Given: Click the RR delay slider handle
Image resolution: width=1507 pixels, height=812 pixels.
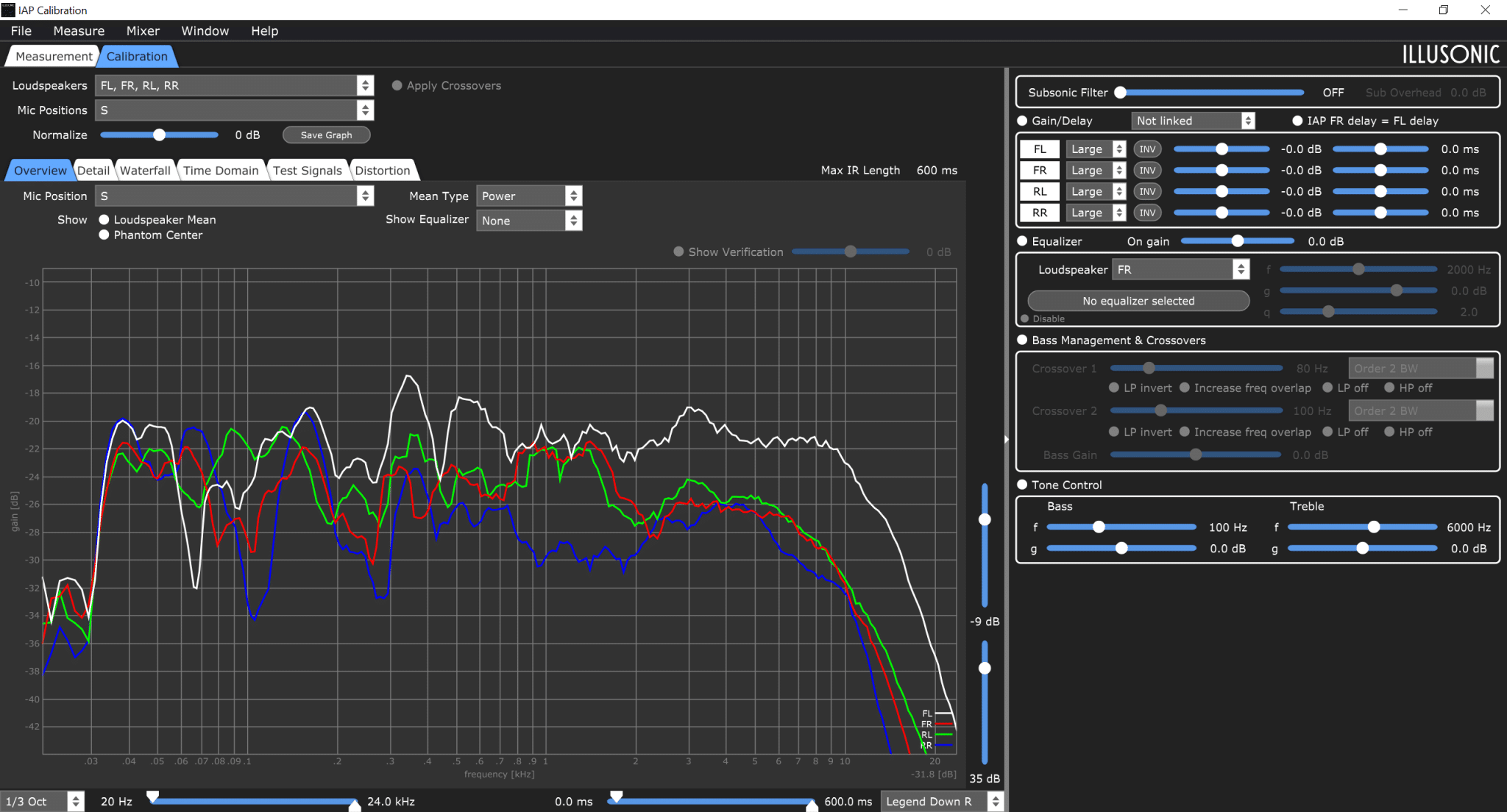Looking at the screenshot, I should coord(1381,213).
